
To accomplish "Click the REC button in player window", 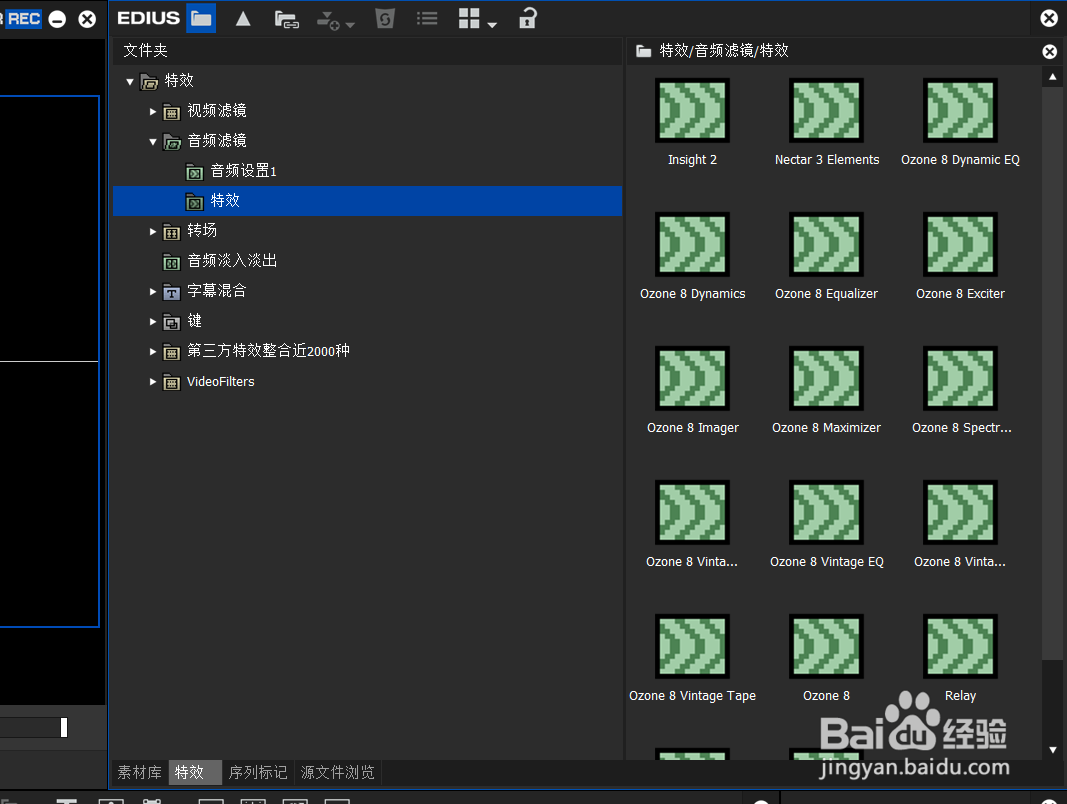I will (23, 18).
